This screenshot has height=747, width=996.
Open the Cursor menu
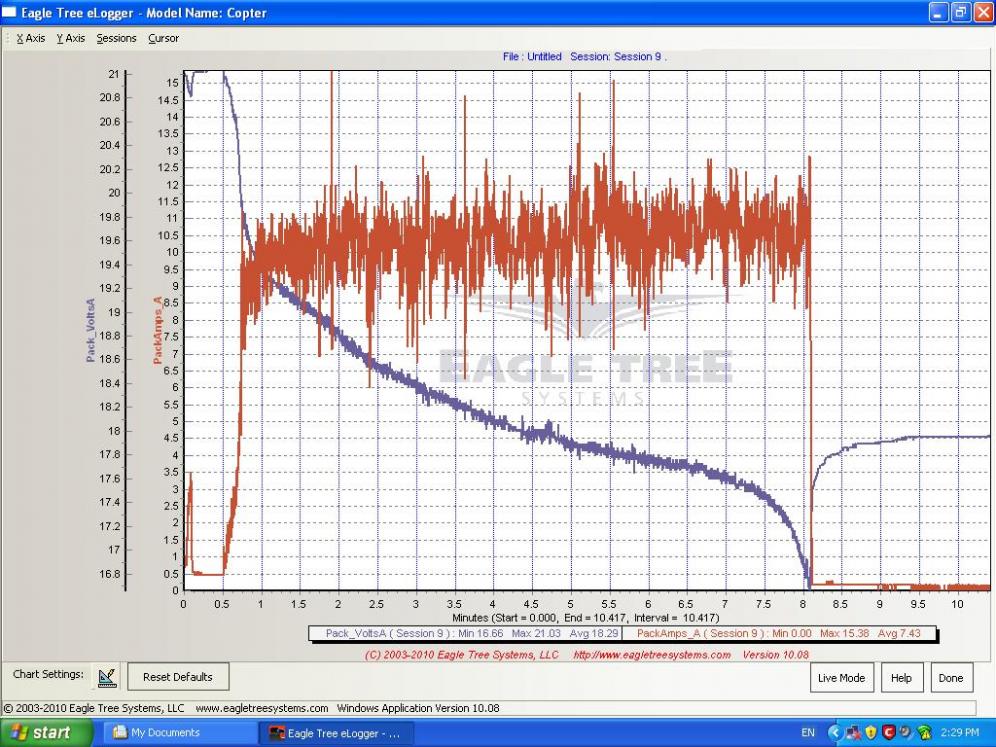[x=163, y=38]
